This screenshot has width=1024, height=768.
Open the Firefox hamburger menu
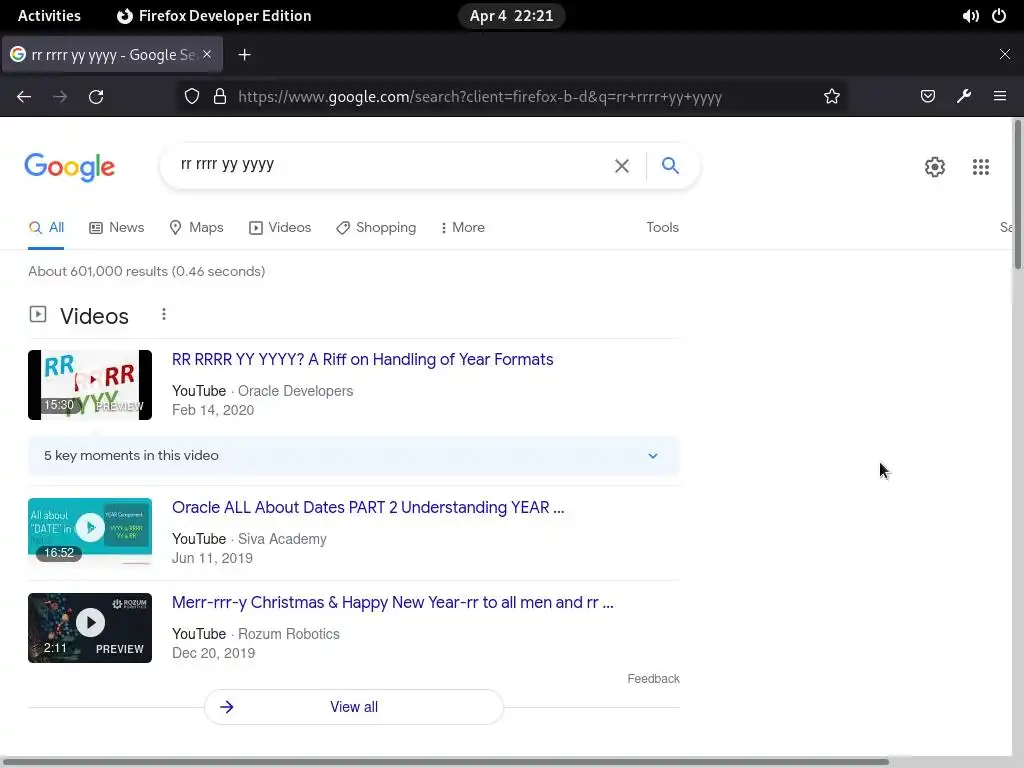pyautogui.click(x=1000, y=96)
